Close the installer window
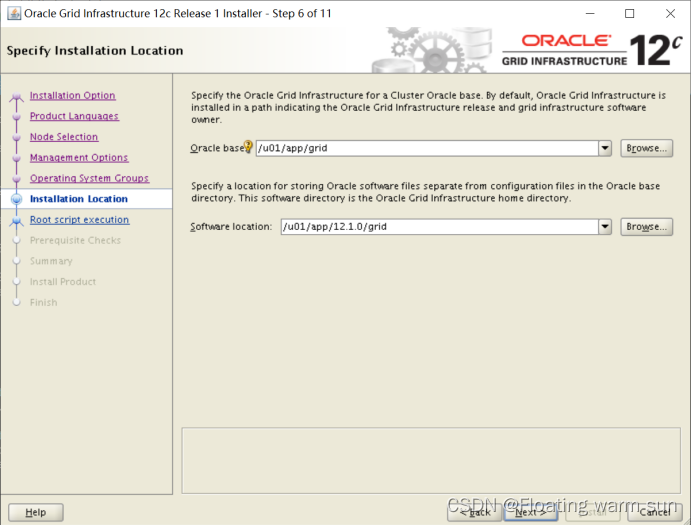This screenshot has height=525, width=692. [x=670, y=14]
